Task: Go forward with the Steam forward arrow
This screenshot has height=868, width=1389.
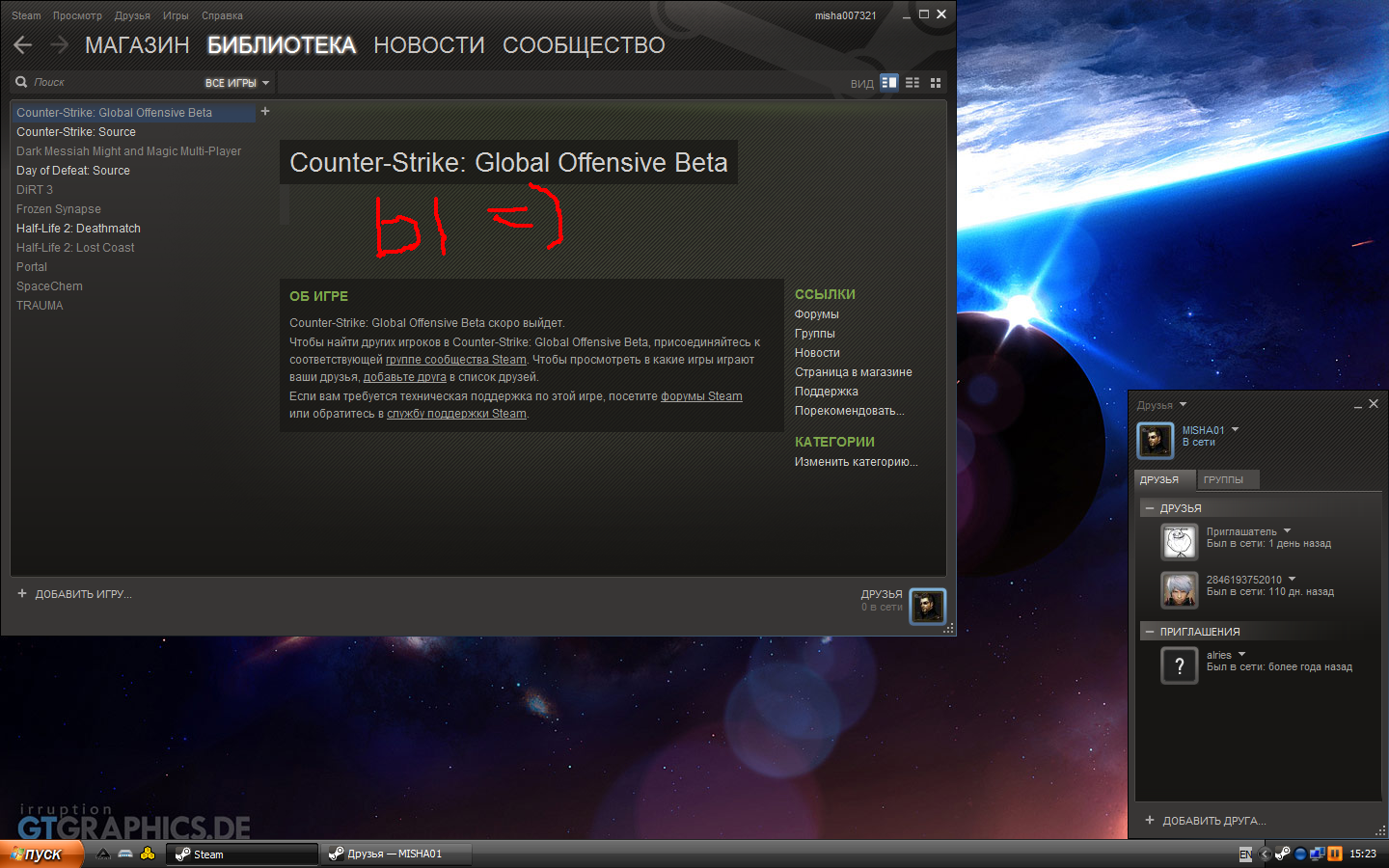Action: pos(59,44)
